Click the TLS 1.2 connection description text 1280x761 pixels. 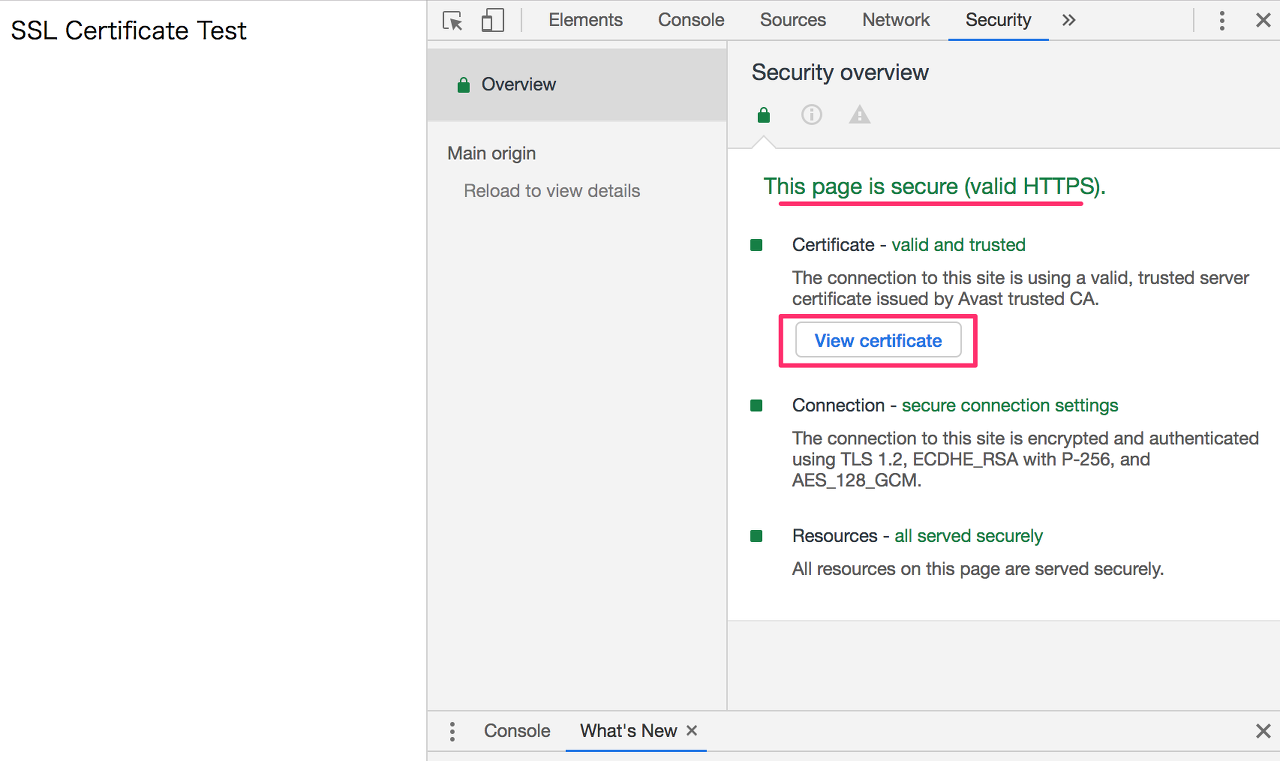coord(1025,459)
